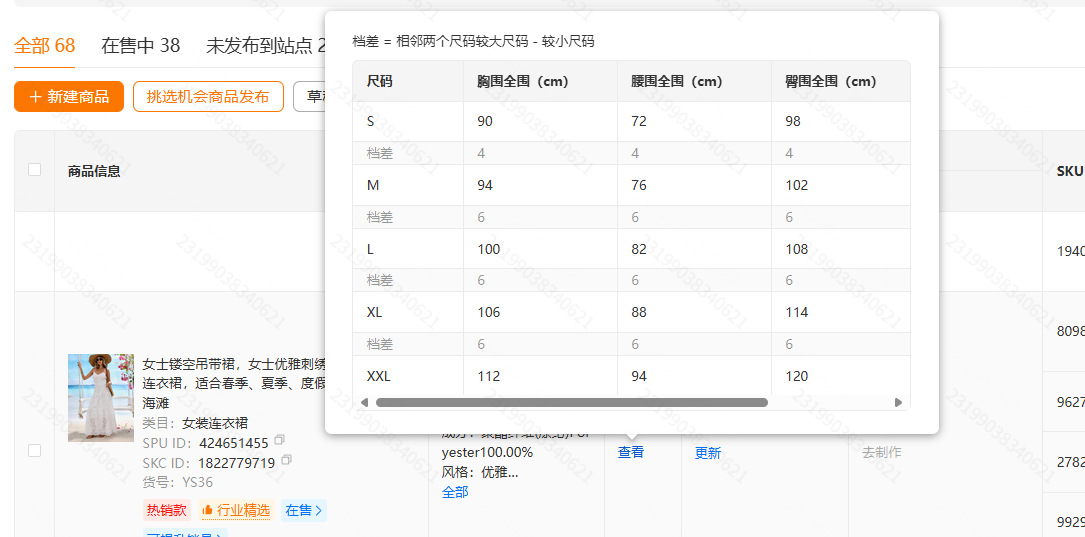Click the plus icon on 新建商品

pos(36,97)
